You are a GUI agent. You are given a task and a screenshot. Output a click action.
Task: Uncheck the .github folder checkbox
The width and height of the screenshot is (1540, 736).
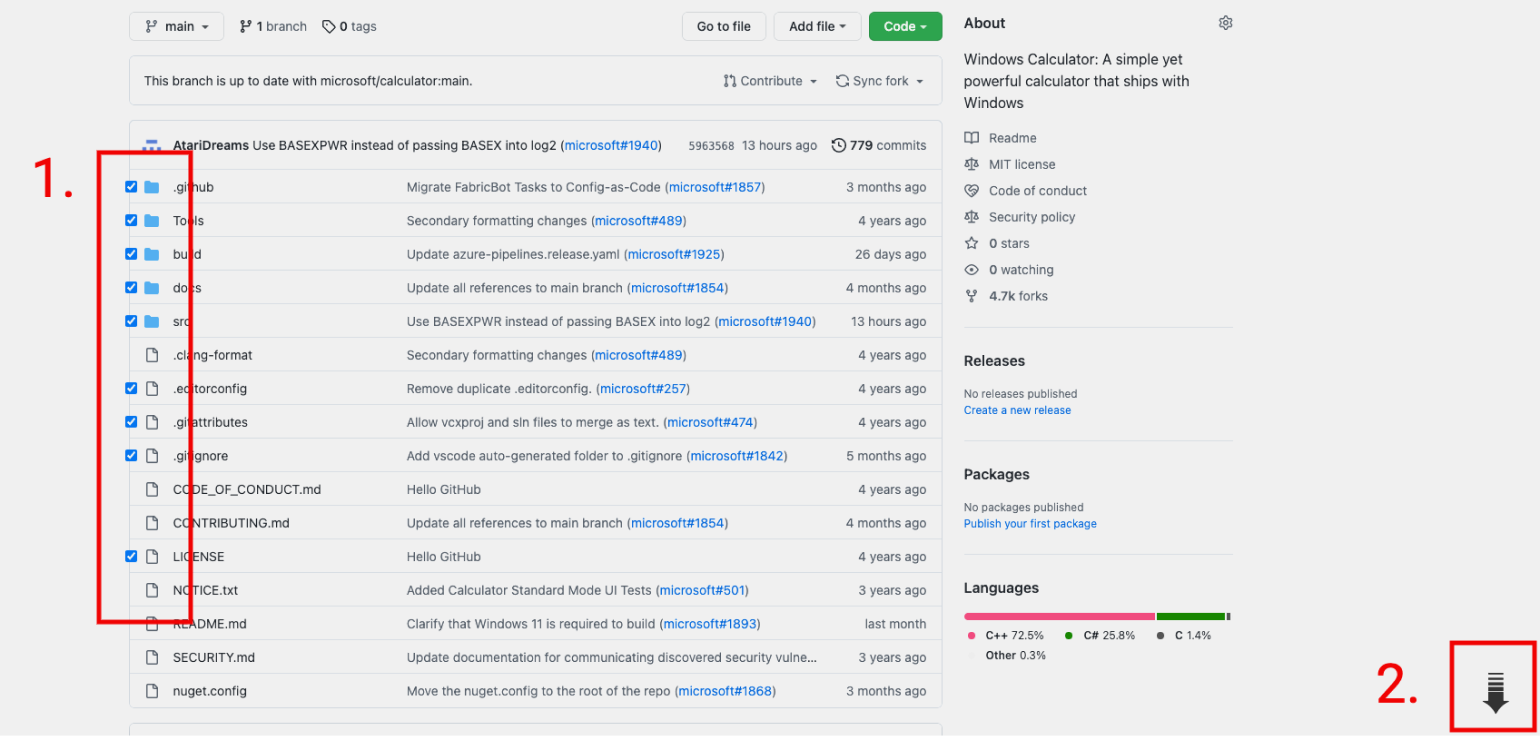coord(131,187)
